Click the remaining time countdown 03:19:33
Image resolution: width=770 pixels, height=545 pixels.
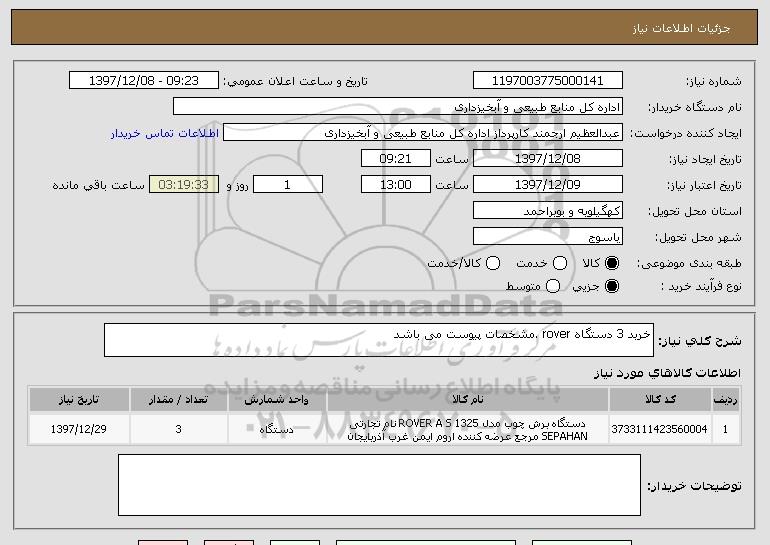click(x=183, y=185)
